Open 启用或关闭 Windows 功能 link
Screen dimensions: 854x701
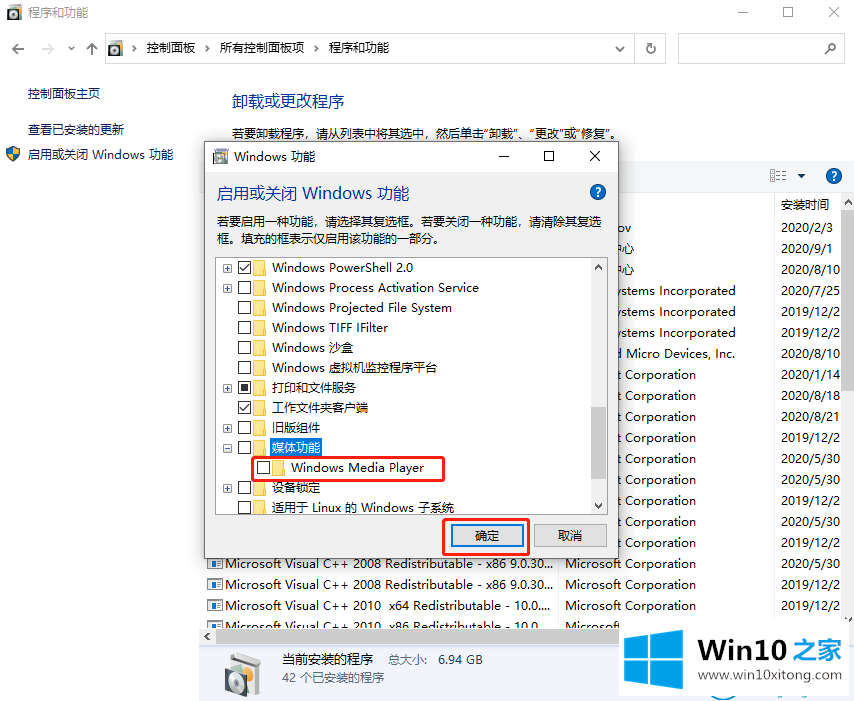coord(100,155)
